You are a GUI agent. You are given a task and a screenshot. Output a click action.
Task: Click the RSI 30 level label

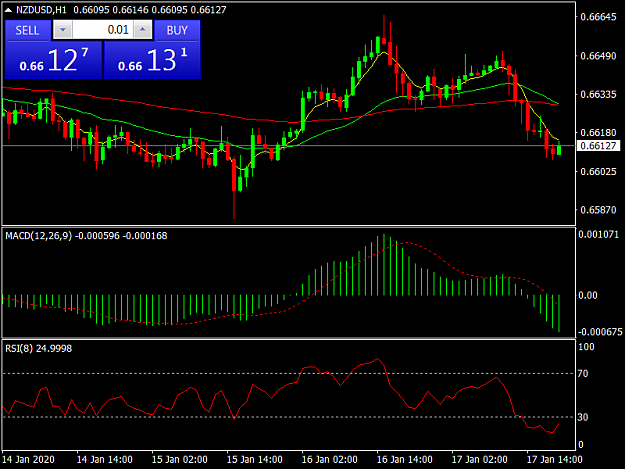coord(583,417)
